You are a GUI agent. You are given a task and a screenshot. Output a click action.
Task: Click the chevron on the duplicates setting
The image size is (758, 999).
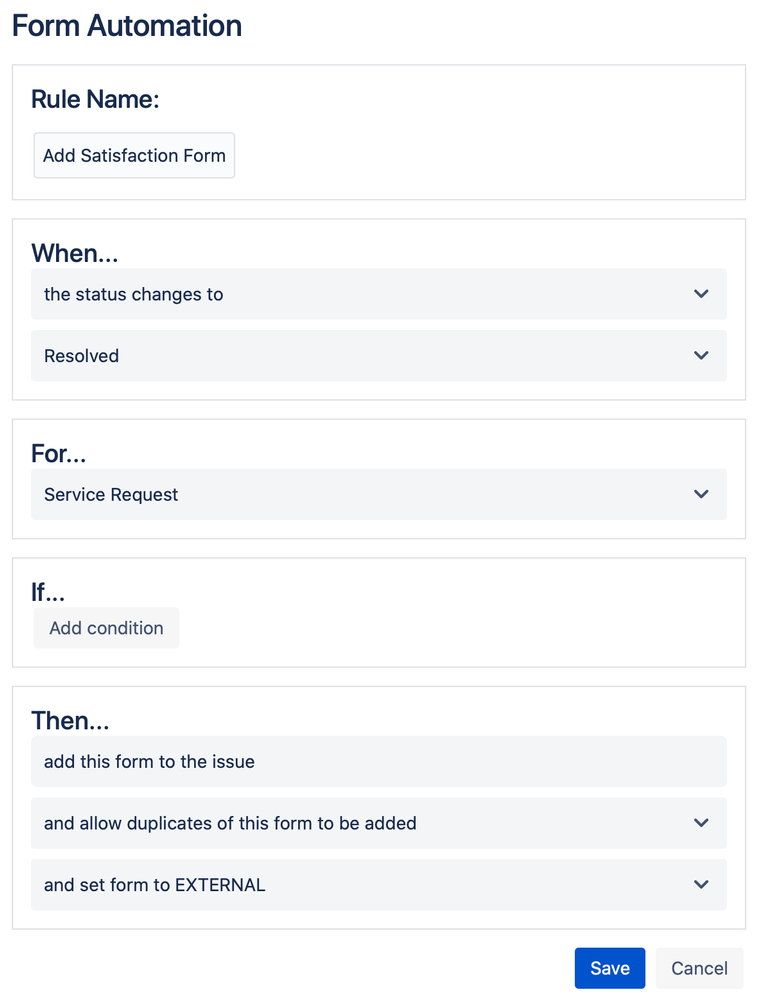click(x=701, y=823)
